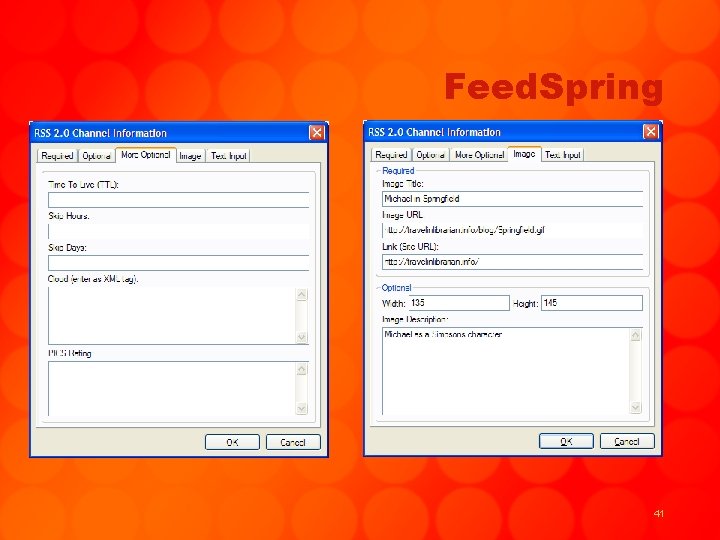Viewport: 720px width, 540px height.
Task: Switch to Image tab in left dialog
Action: coord(190,156)
